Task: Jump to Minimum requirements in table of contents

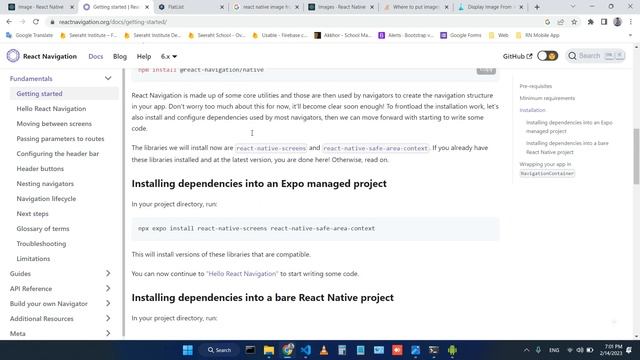Action: click(x=547, y=98)
